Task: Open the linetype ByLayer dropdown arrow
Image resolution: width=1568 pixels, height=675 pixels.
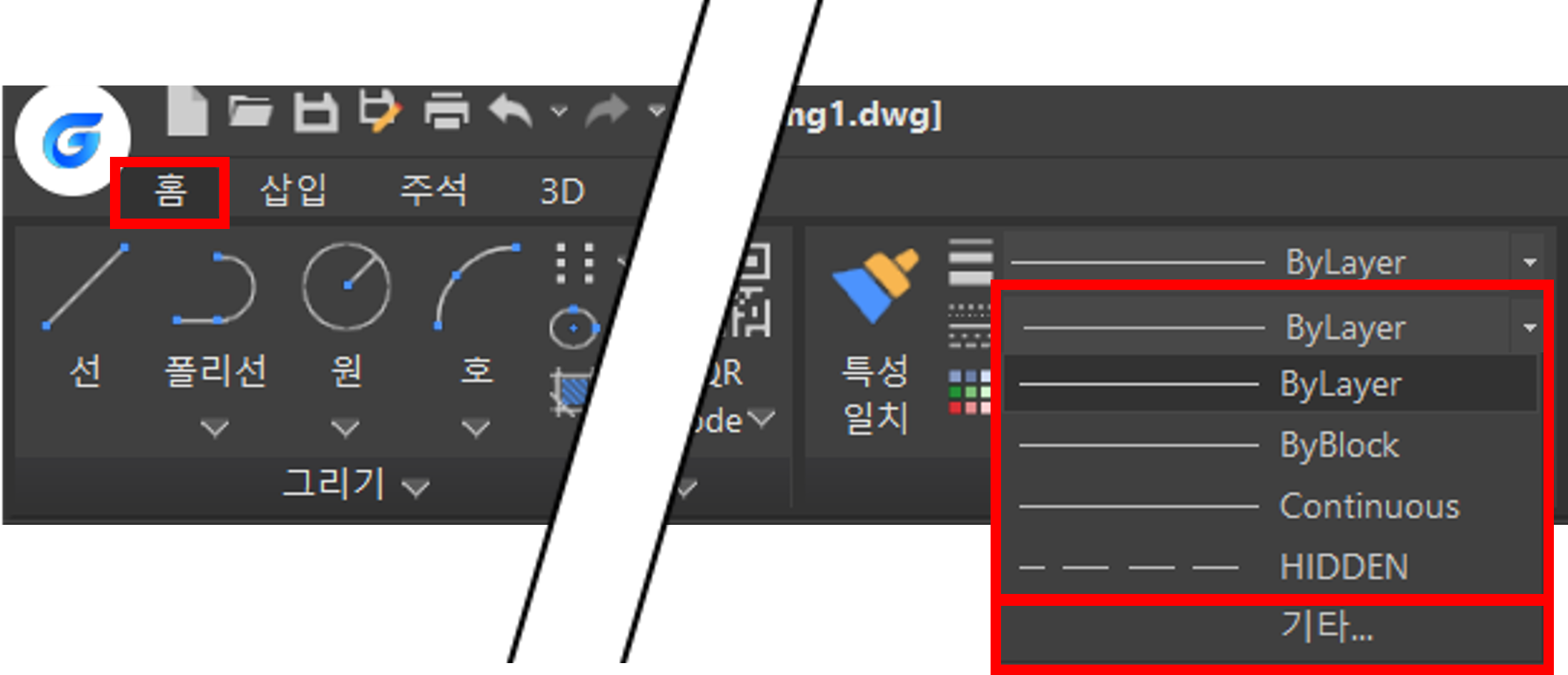Action: [x=1529, y=327]
